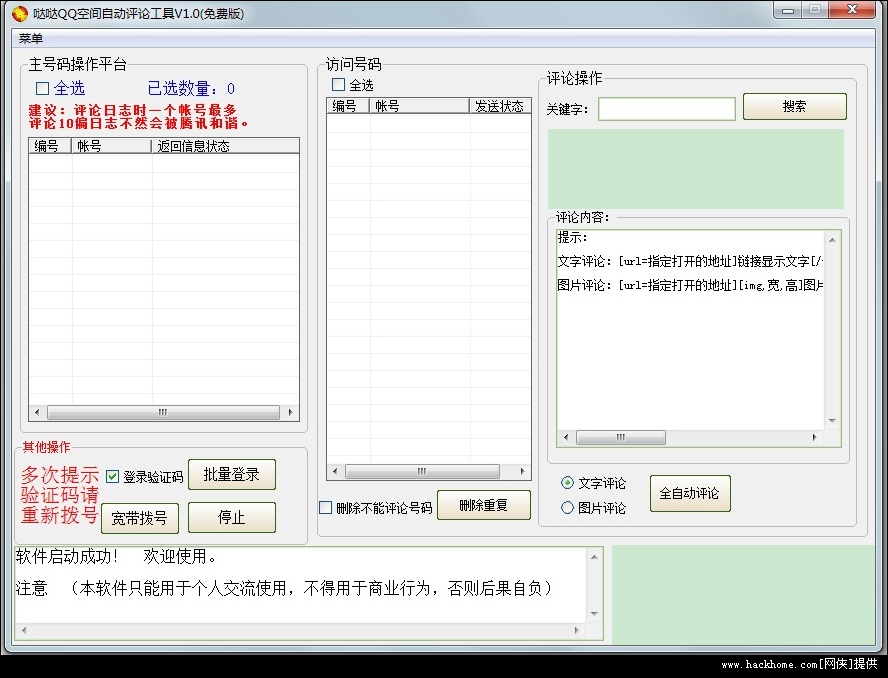The width and height of the screenshot is (888, 678).
Task: Click right arrow of log box horizontal scrollbar
Action: [x=577, y=630]
